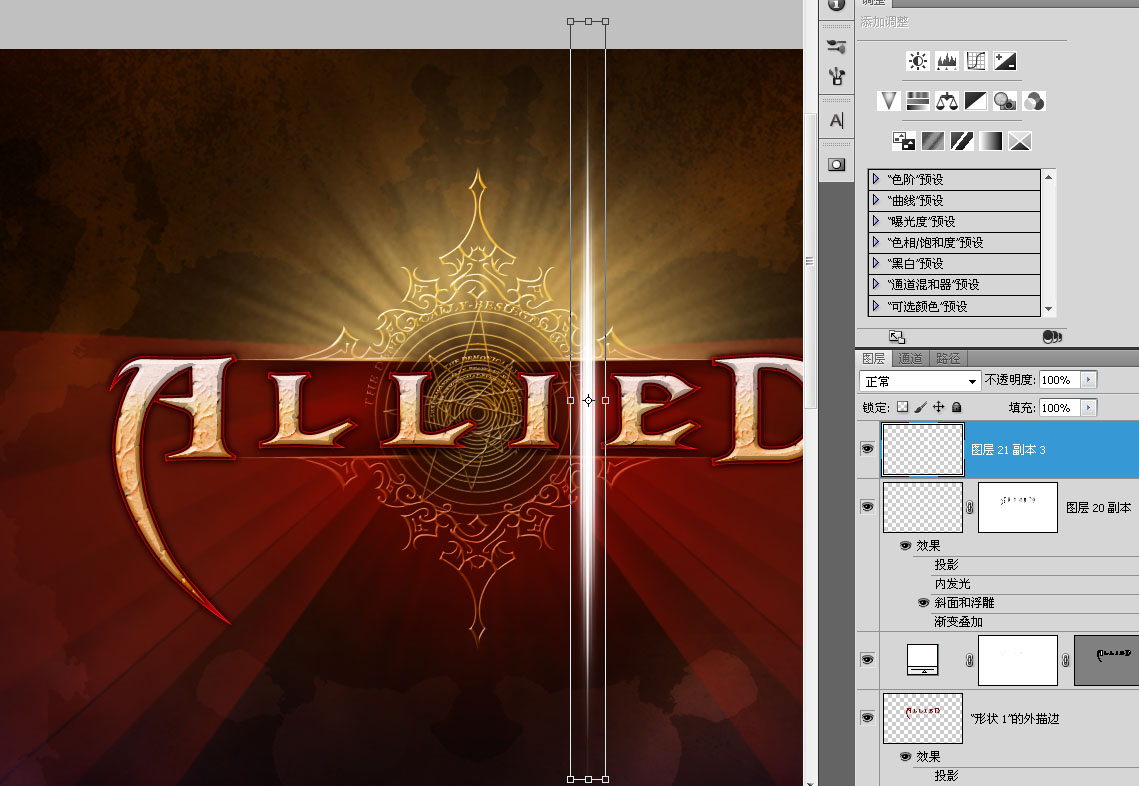Toggle visibility of 斜面和浮雕 effect
The image size is (1139, 786).
click(923, 602)
